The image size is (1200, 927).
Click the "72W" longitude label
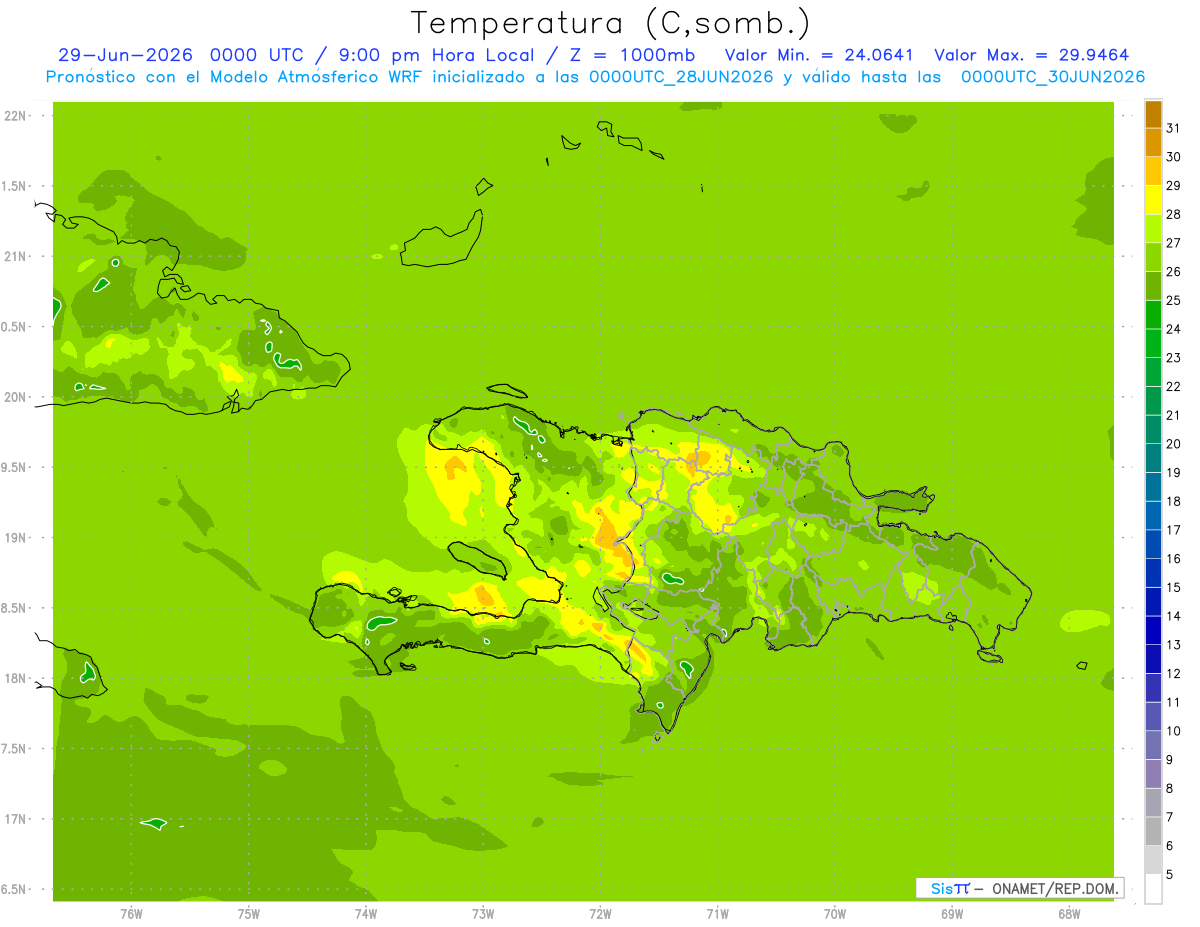tap(600, 914)
